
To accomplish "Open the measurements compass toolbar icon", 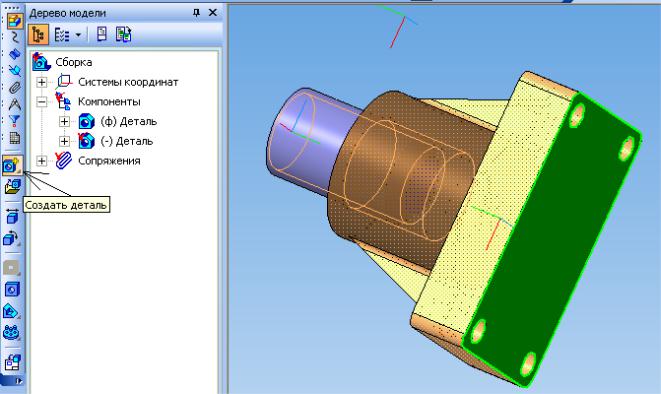I will point(14,104).
